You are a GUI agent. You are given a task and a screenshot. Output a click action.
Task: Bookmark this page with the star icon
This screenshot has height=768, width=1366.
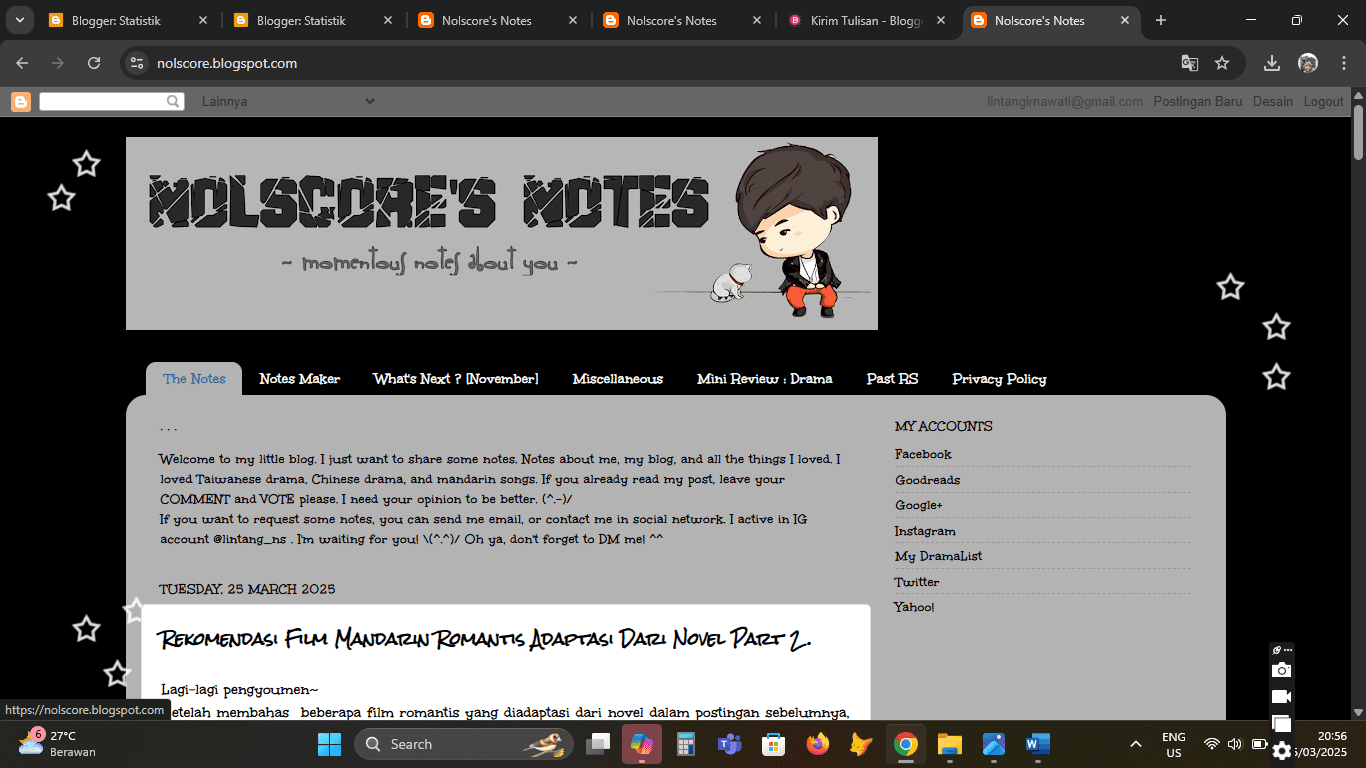[1222, 63]
